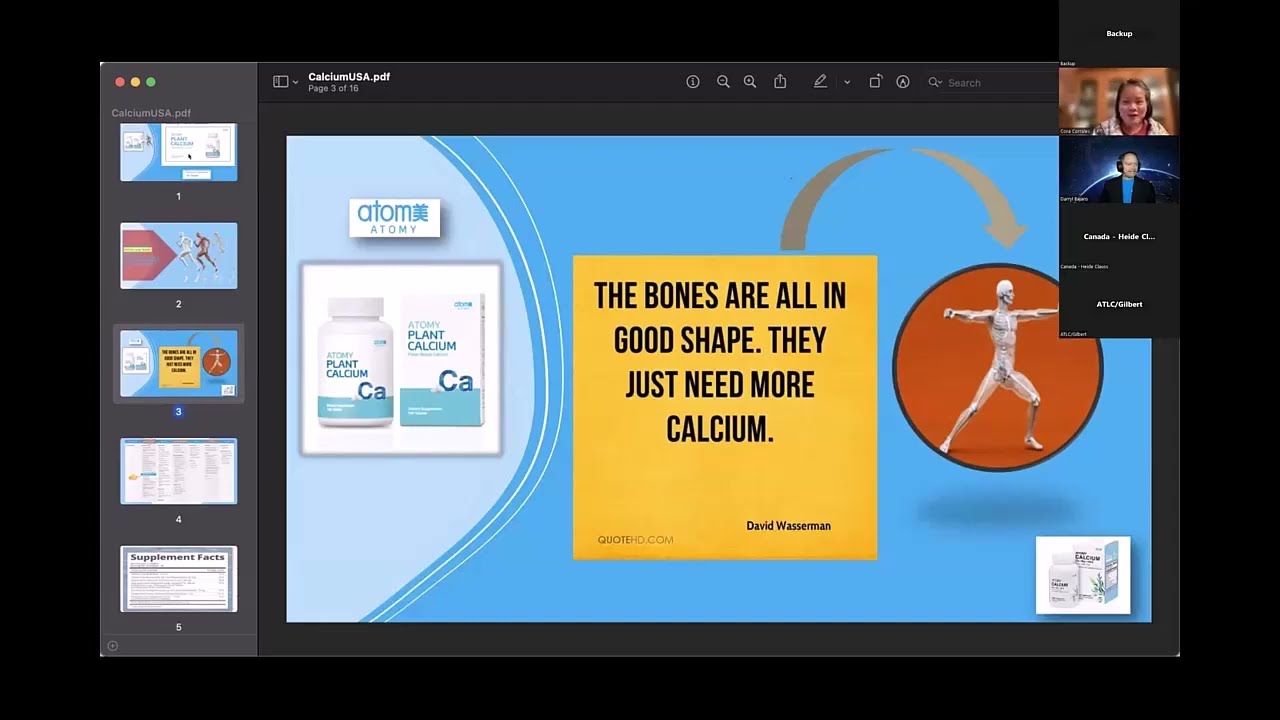Click the CalciumUSA.pdf sidebar header
The width and height of the screenshot is (1280, 720).
151,113
